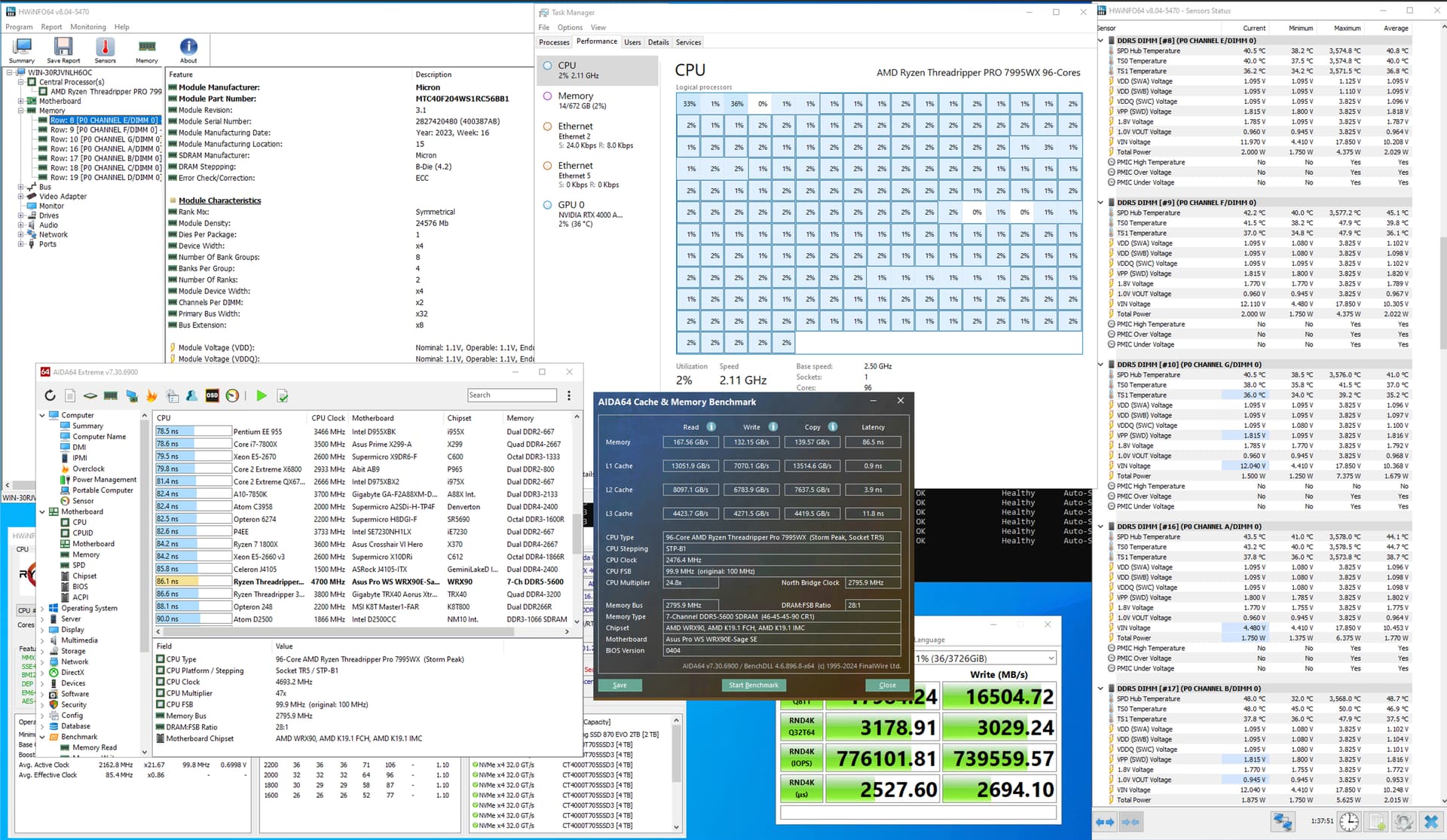Switch to the Processes tab in Task Manager
1447x840 pixels.
point(554,42)
